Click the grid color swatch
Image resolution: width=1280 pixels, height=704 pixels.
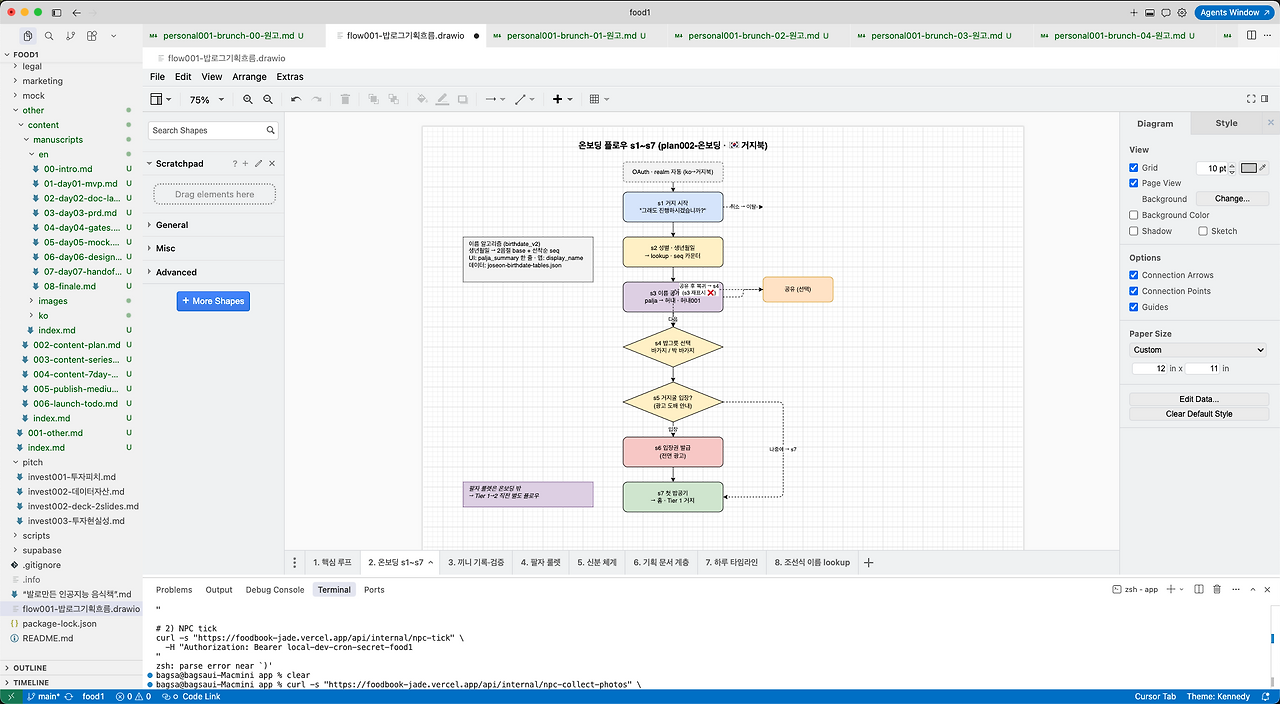click(x=1248, y=168)
